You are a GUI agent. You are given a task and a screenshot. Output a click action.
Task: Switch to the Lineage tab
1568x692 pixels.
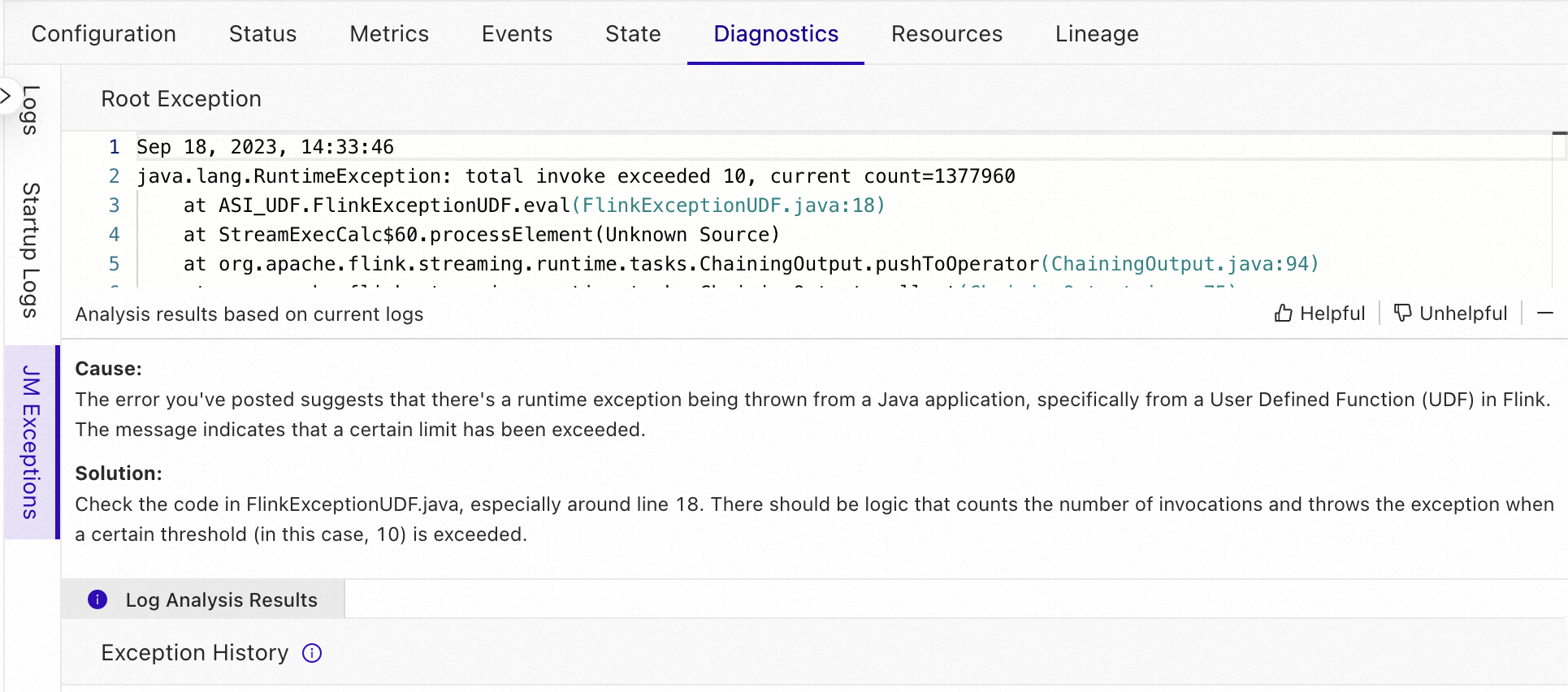click(x=1097, y=33)
